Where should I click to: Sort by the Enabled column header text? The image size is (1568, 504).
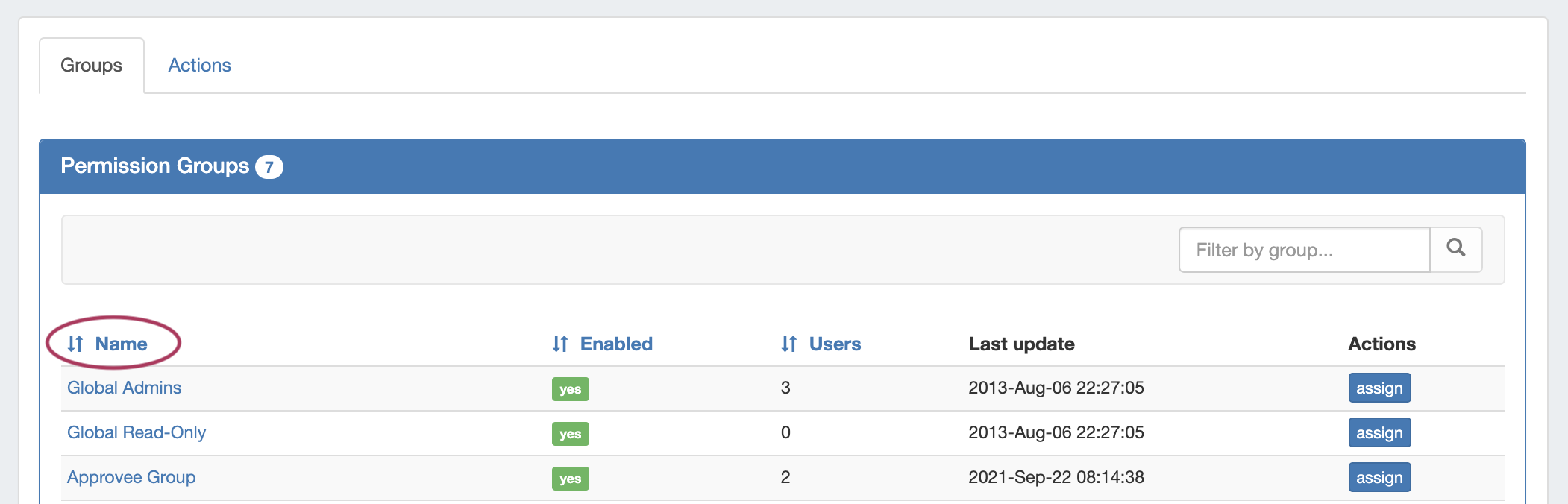[x=616, y=344]
